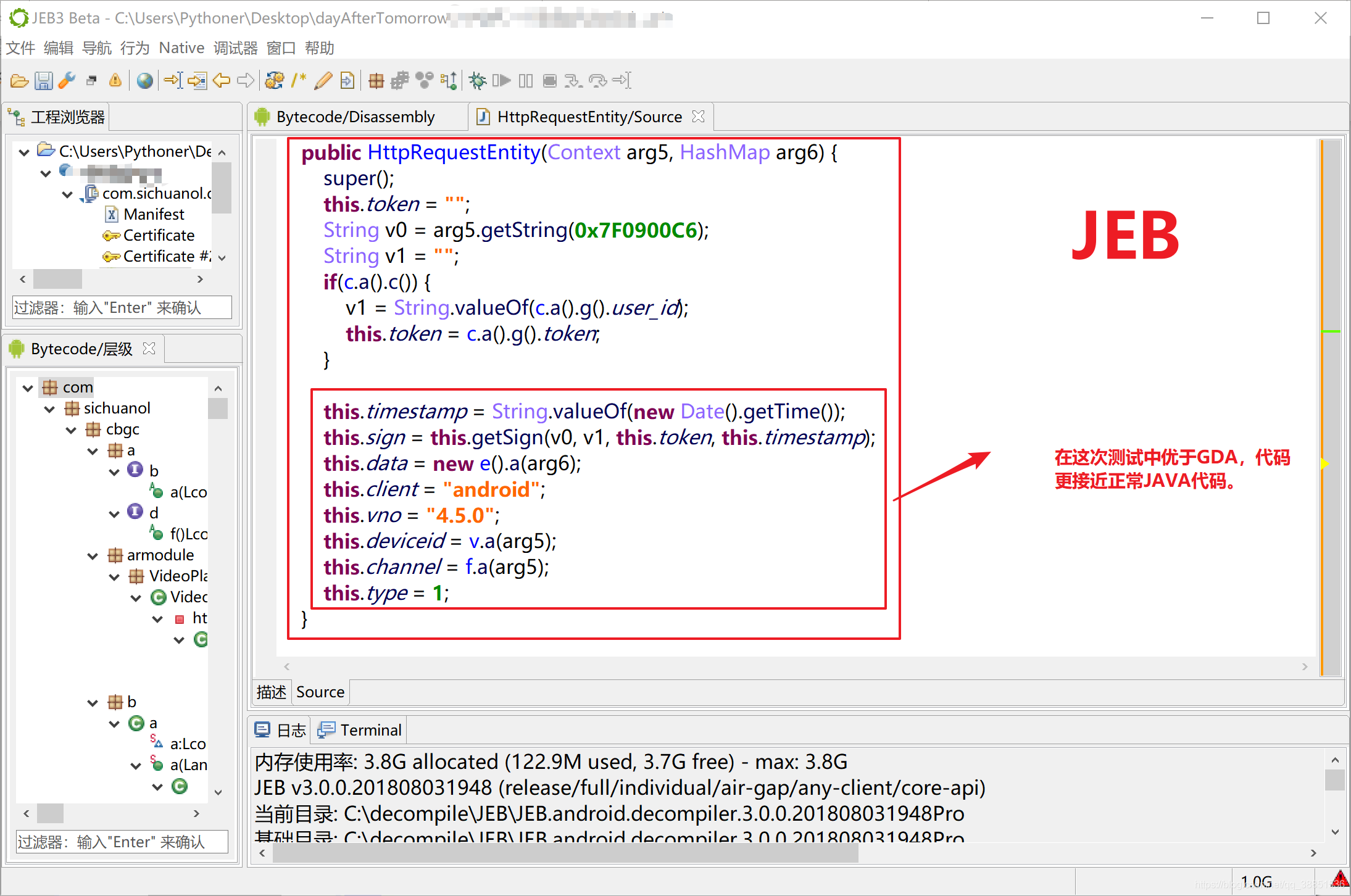Click the Follow item arrow icon
The height and width of the screenshot is (896, 1351).
[197, 81]
